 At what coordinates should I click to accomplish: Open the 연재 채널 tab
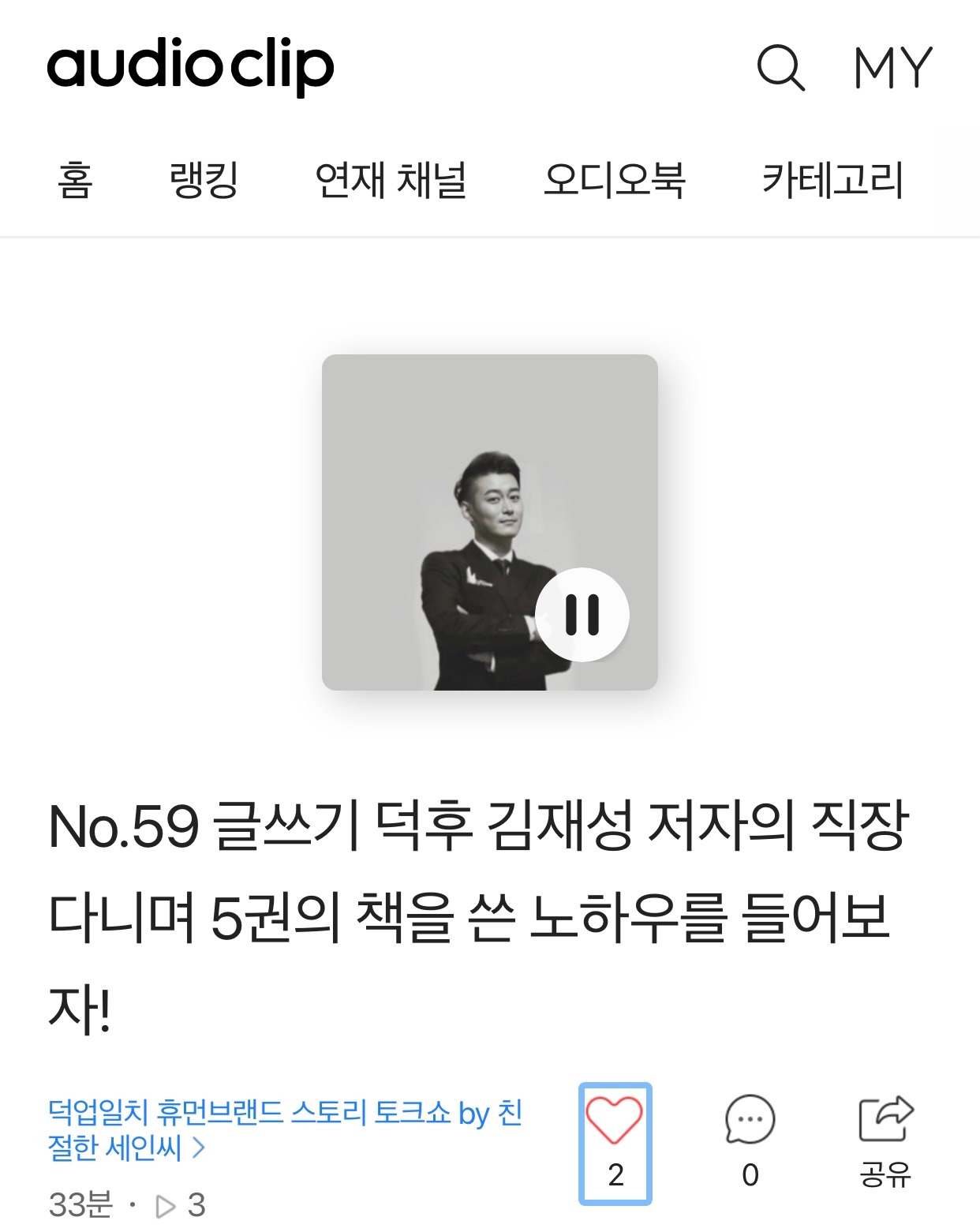391,180
